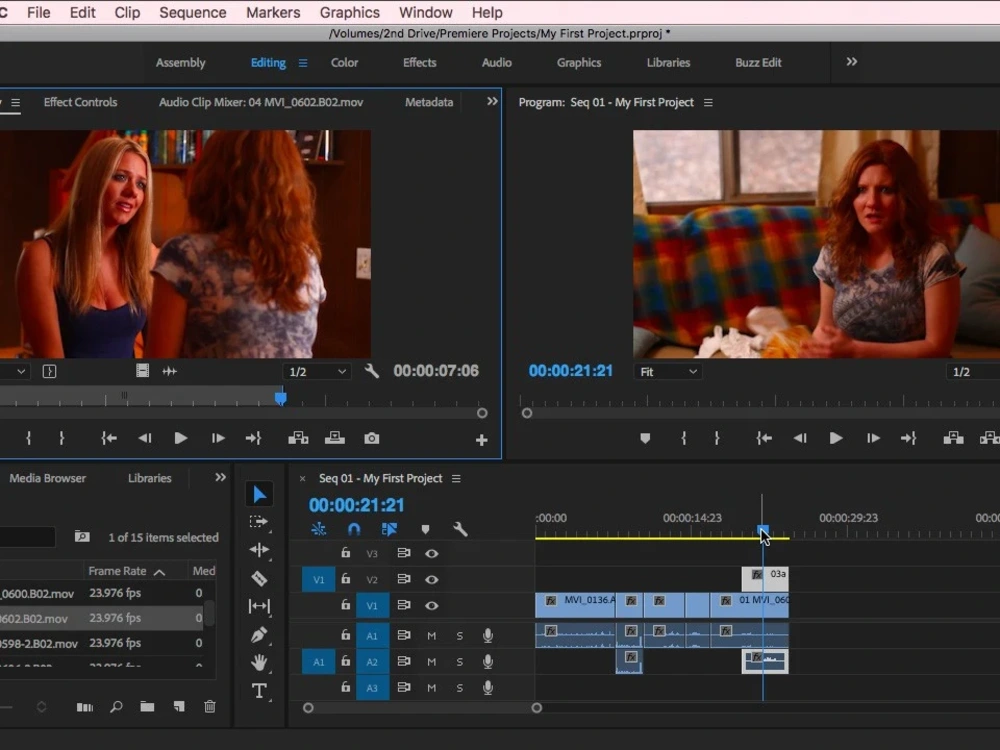Viewport: 1000px width, 750px height.
Task: Open the Markers menu
Action: 273,13
